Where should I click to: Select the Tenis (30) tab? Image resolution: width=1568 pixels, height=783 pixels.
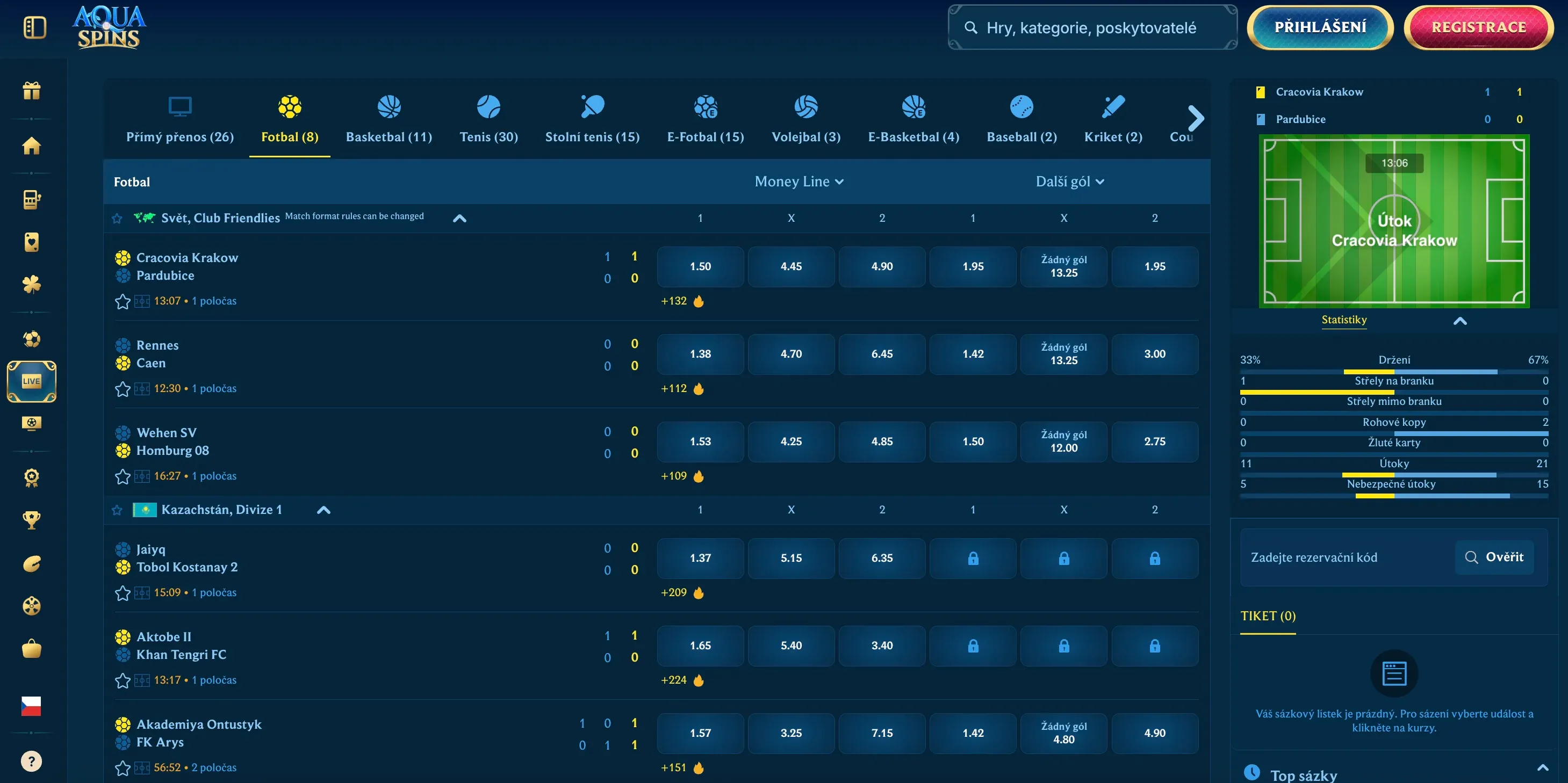[x=489, y=120]
